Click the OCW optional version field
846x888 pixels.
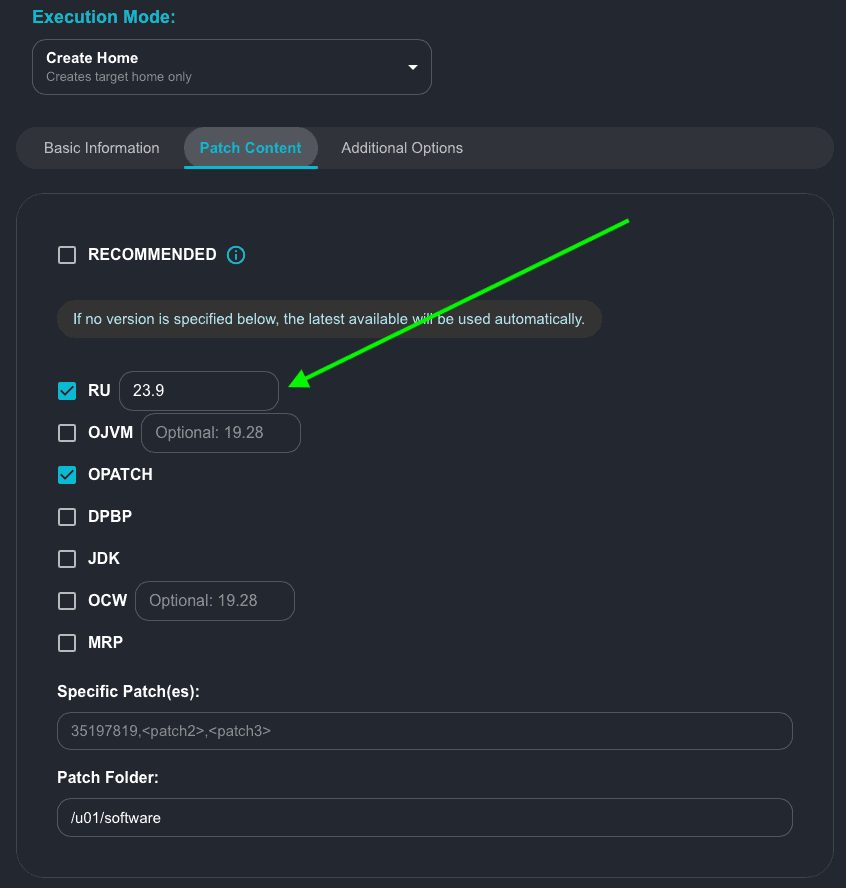tap(214, 601)
